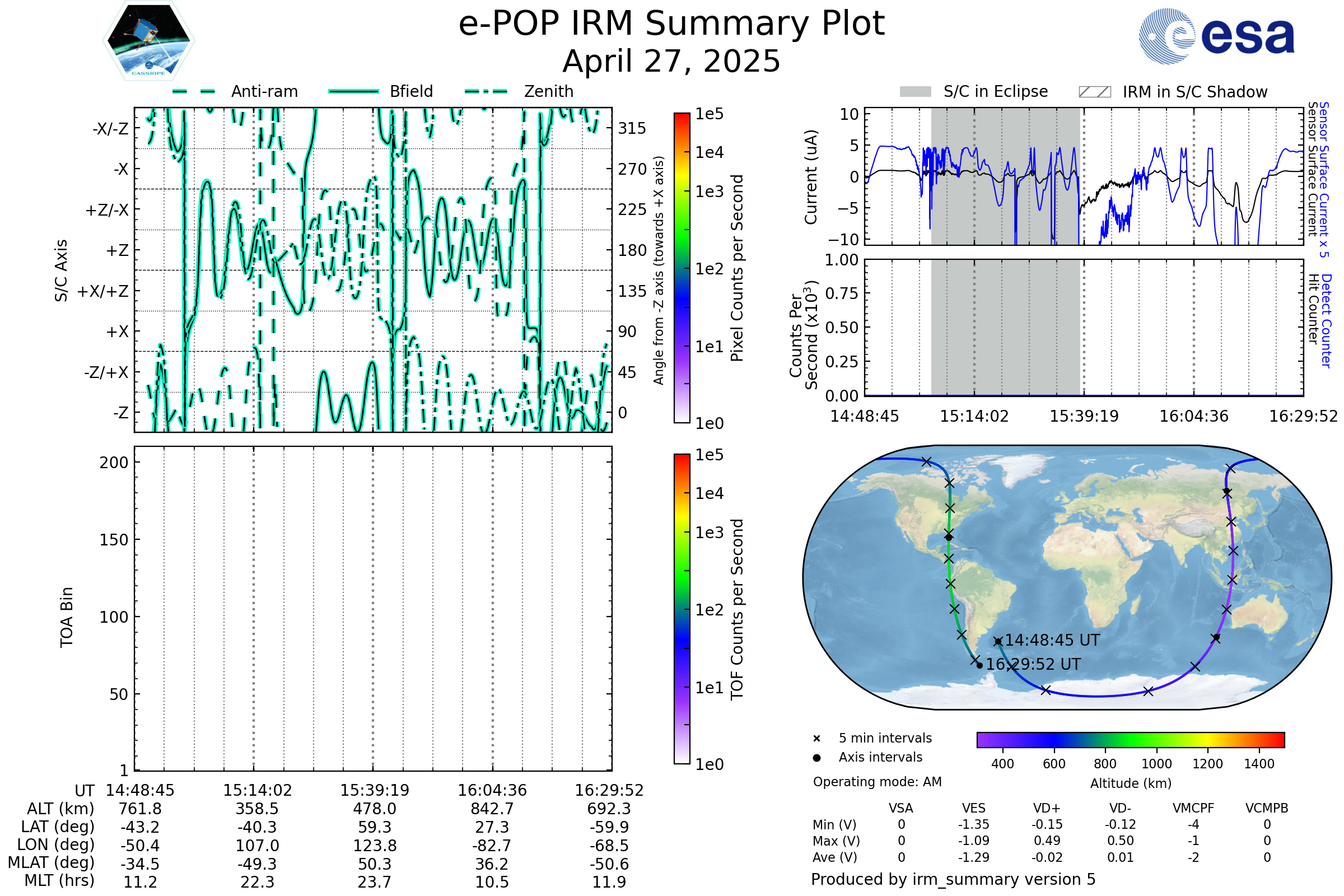This screenshot has height=896, width=1344.
Task: Click the Pixel Counts per Second colorbar
Action: pos(682,268)
